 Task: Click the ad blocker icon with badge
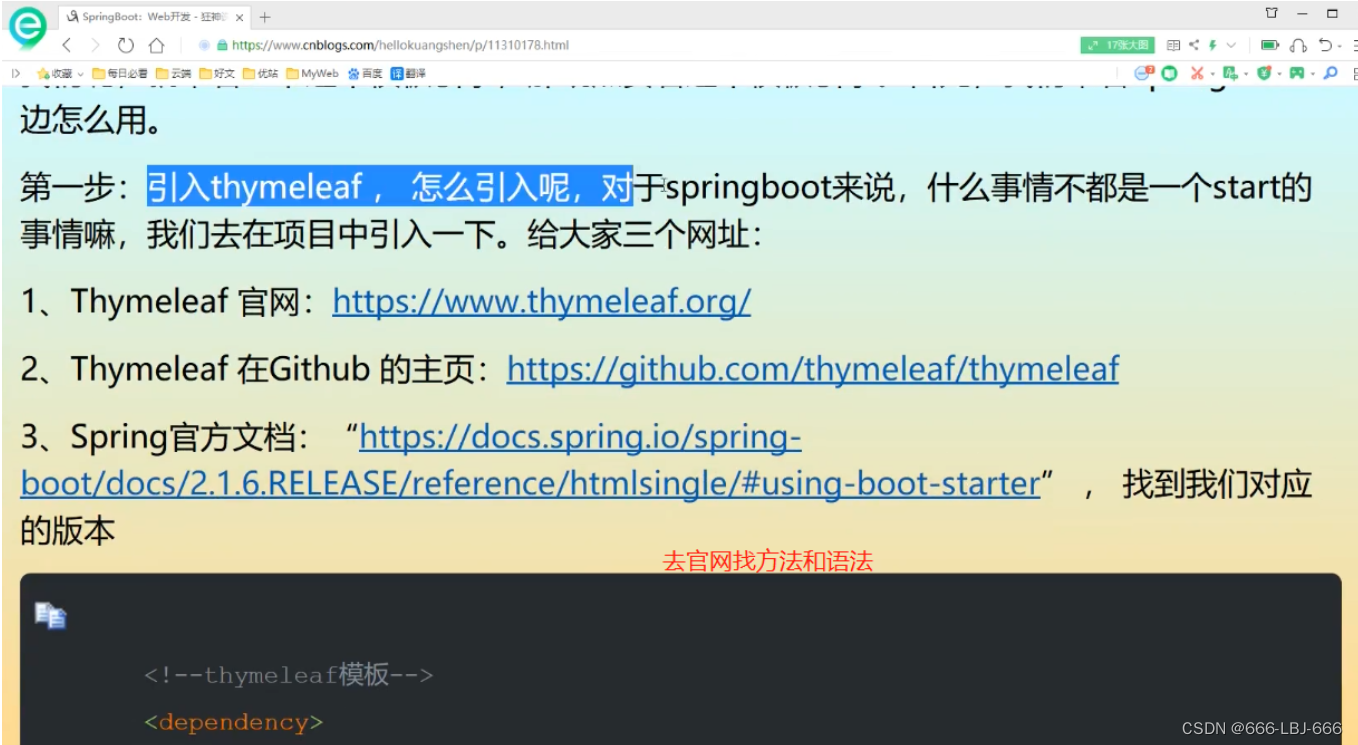point(1144,73)
